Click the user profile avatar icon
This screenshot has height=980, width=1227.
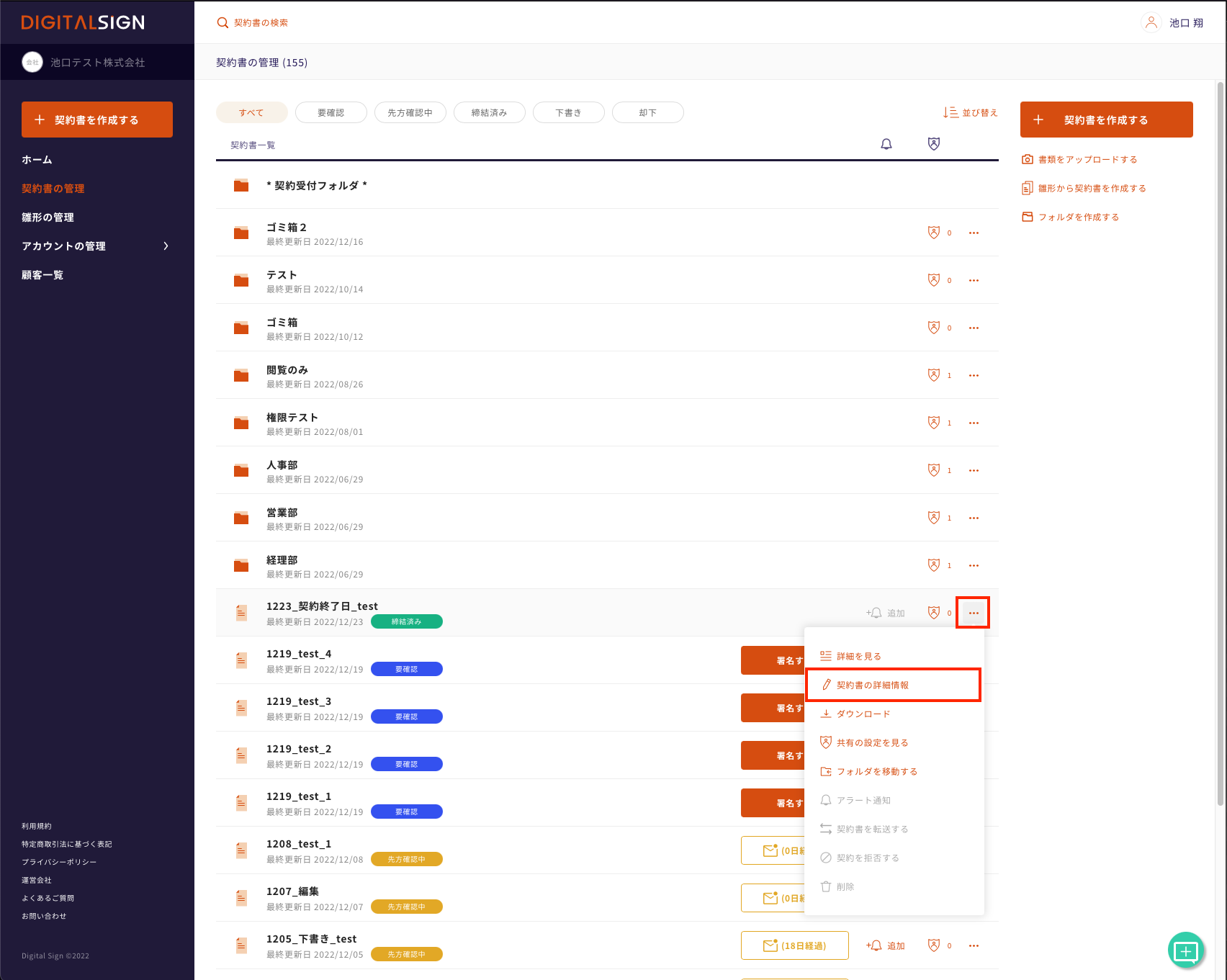[1151, 23]
